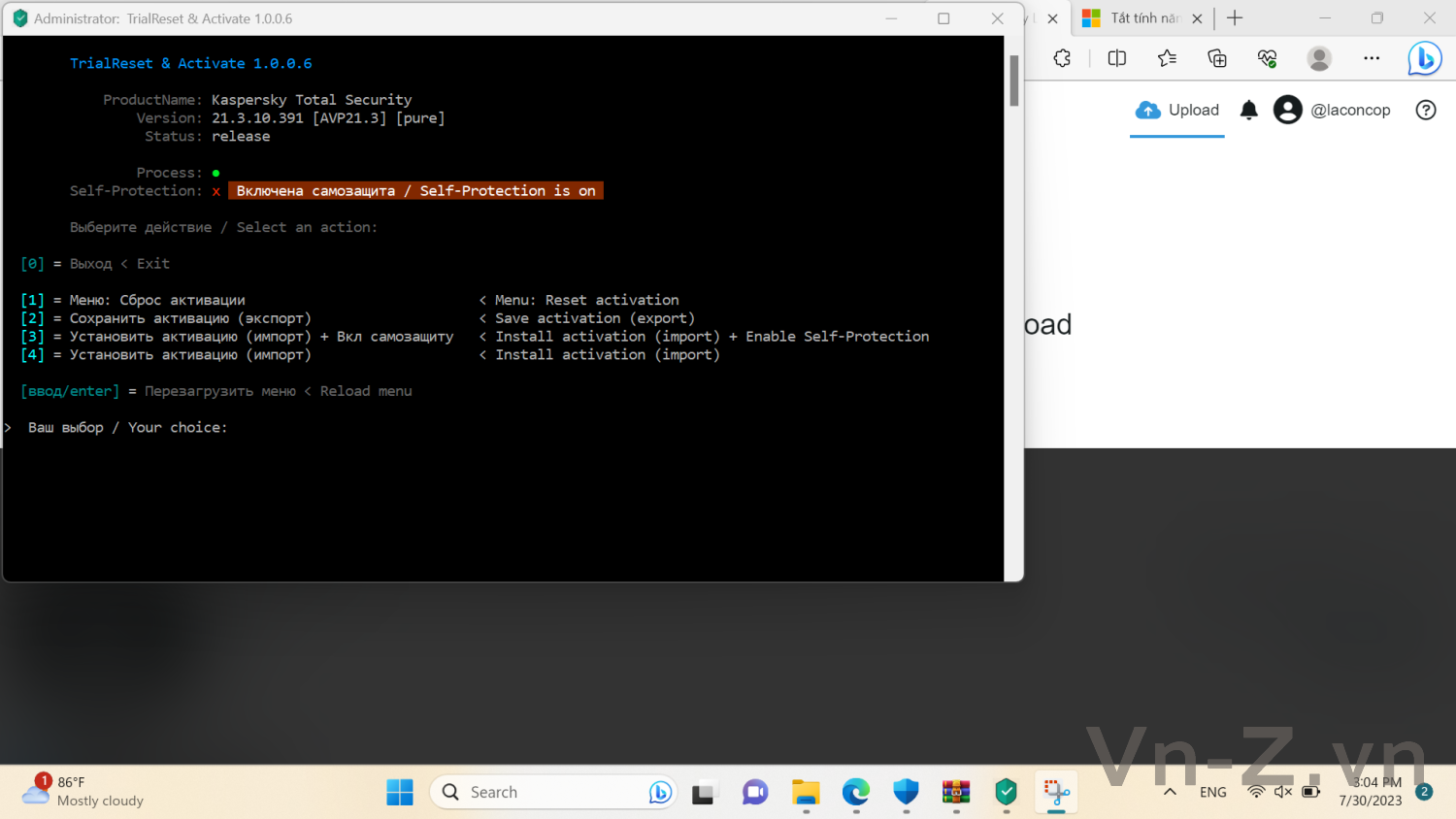Screen dimensions: 1456x819
Task: Click the Edge profile avatar
Action: pos(1319,58)
